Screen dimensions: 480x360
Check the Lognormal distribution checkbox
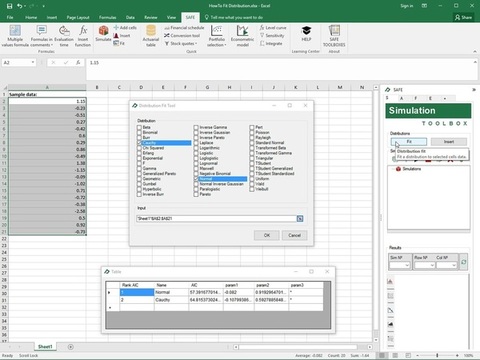click(196, 163)
